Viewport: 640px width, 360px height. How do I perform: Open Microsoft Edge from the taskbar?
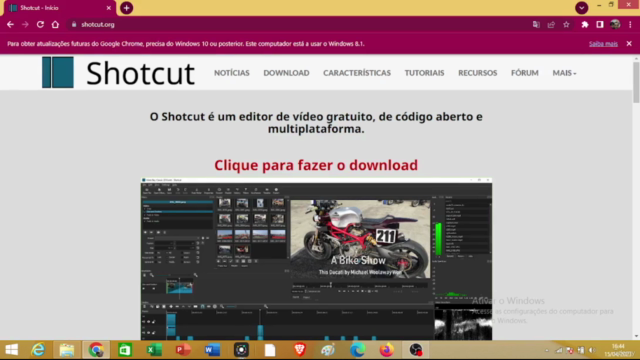[x=358, y=350]
